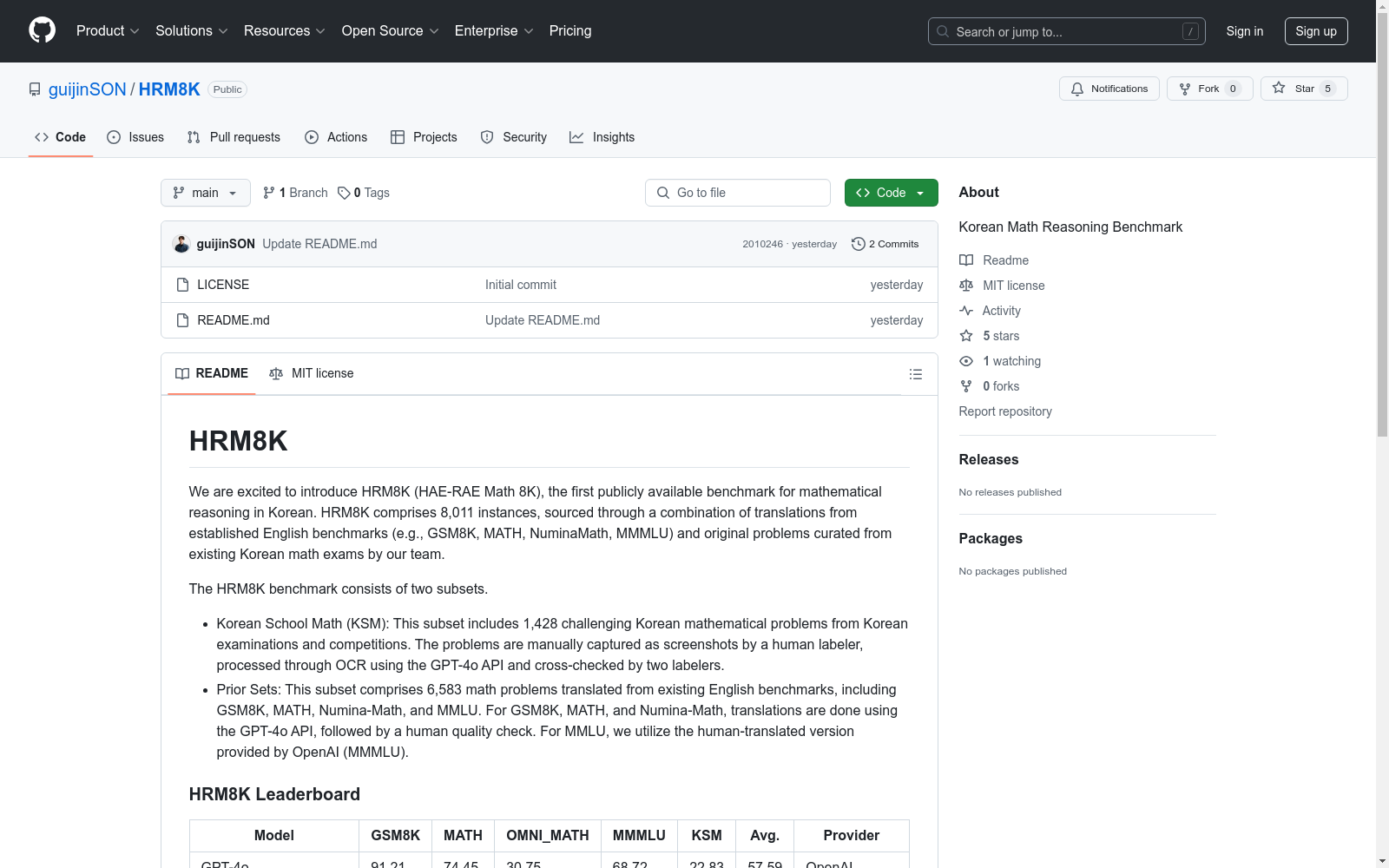
Task: Click the magnifier icon in the search bar
Action: 943,31
